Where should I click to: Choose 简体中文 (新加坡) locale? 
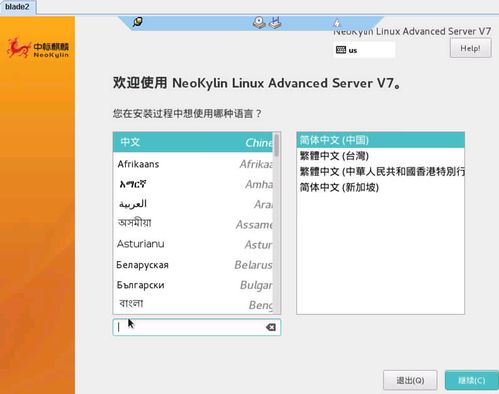click(x=380, y=187)
